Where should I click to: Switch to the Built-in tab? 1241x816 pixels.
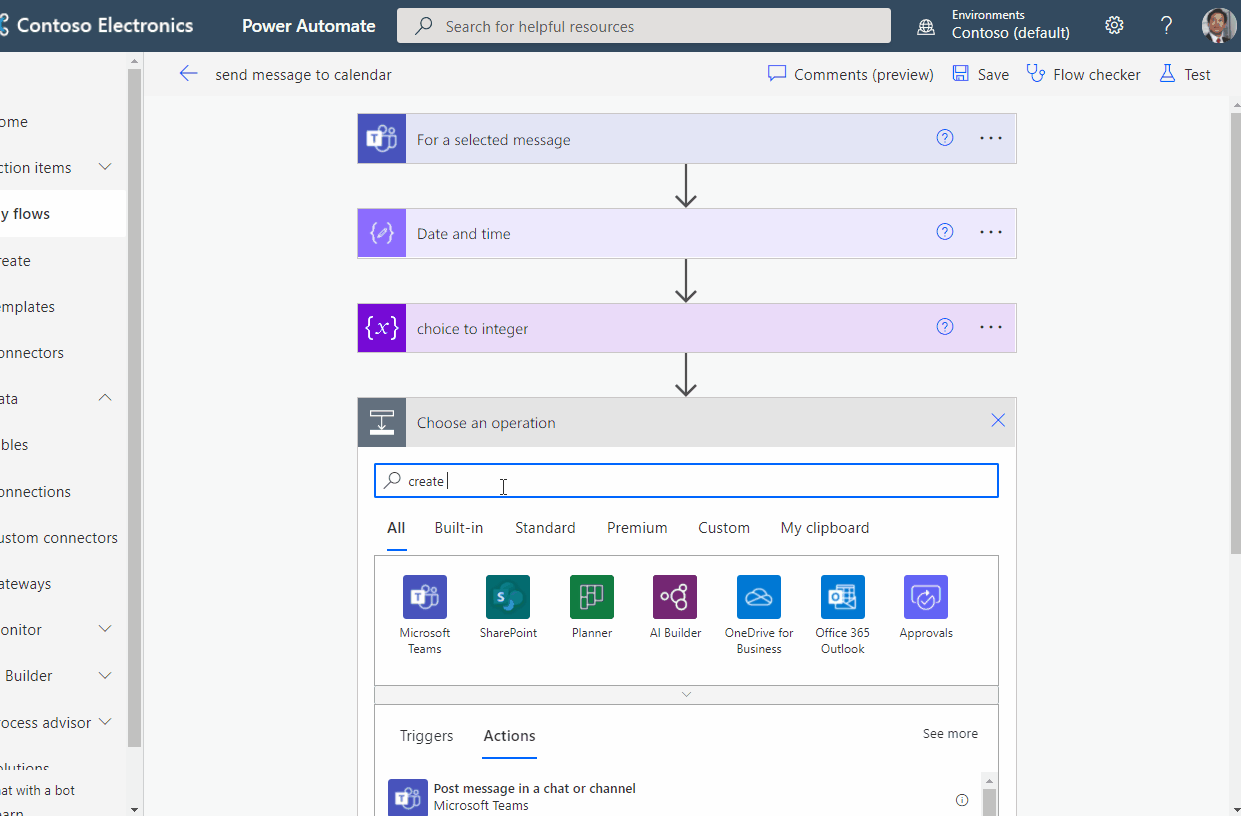[459, 528]
